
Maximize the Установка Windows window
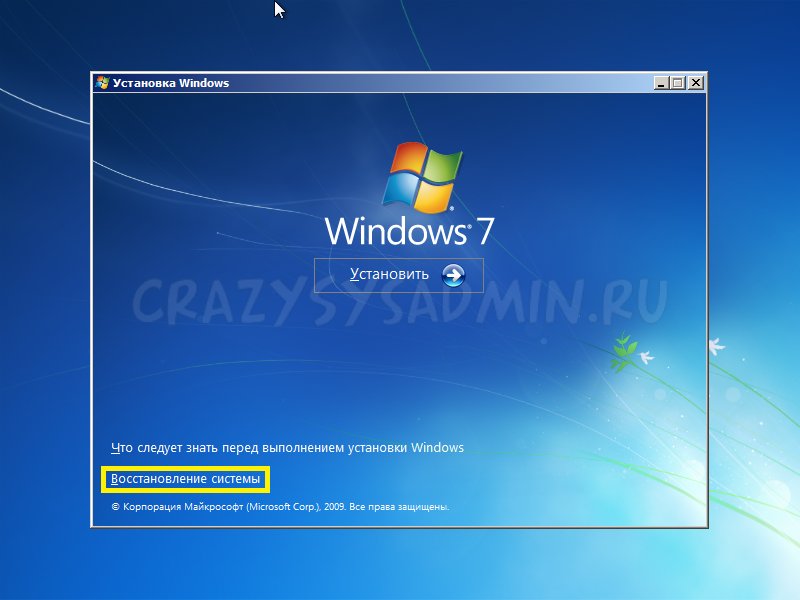[x=678, y=83]
